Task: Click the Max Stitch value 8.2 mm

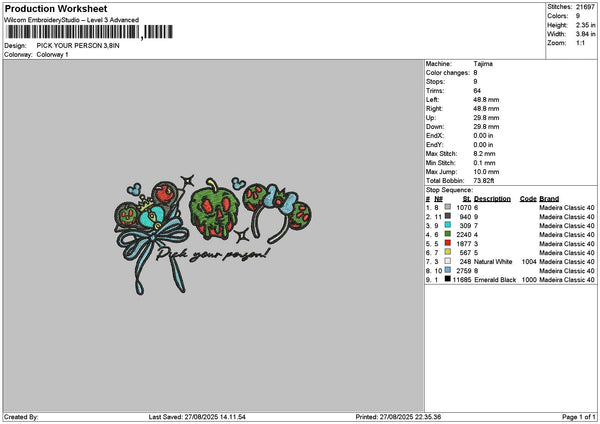Action: [x=484, y=153]
